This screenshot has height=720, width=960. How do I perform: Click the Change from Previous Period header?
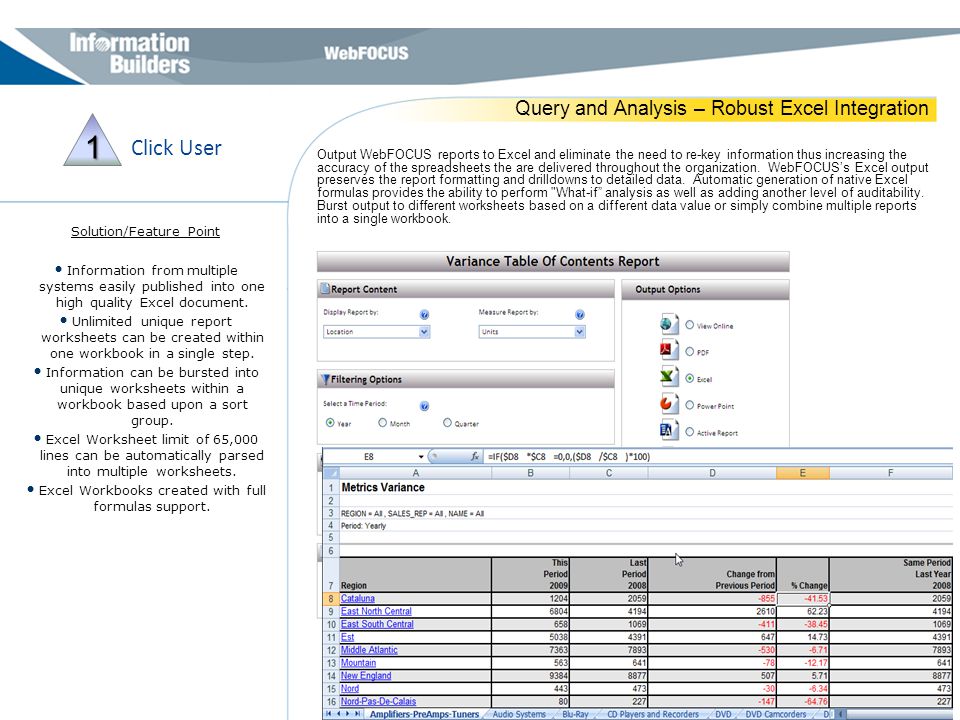click(x=712, y=574)
